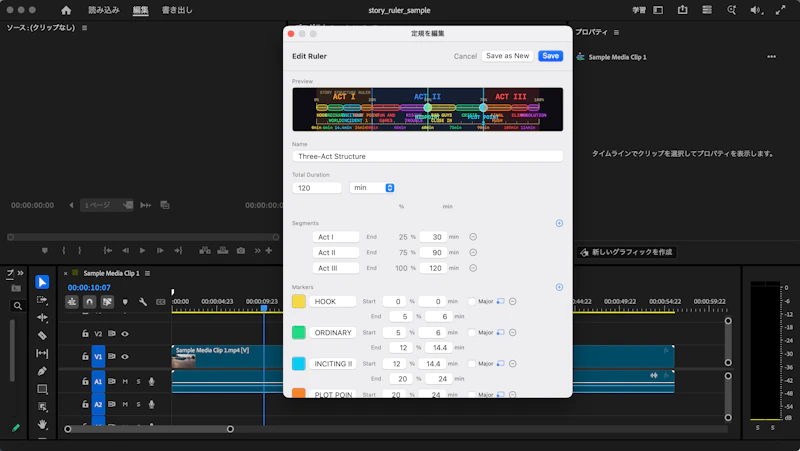Edit the Three-Act Structure name field
The image size is (800, 451).
[x=428, y=157]
